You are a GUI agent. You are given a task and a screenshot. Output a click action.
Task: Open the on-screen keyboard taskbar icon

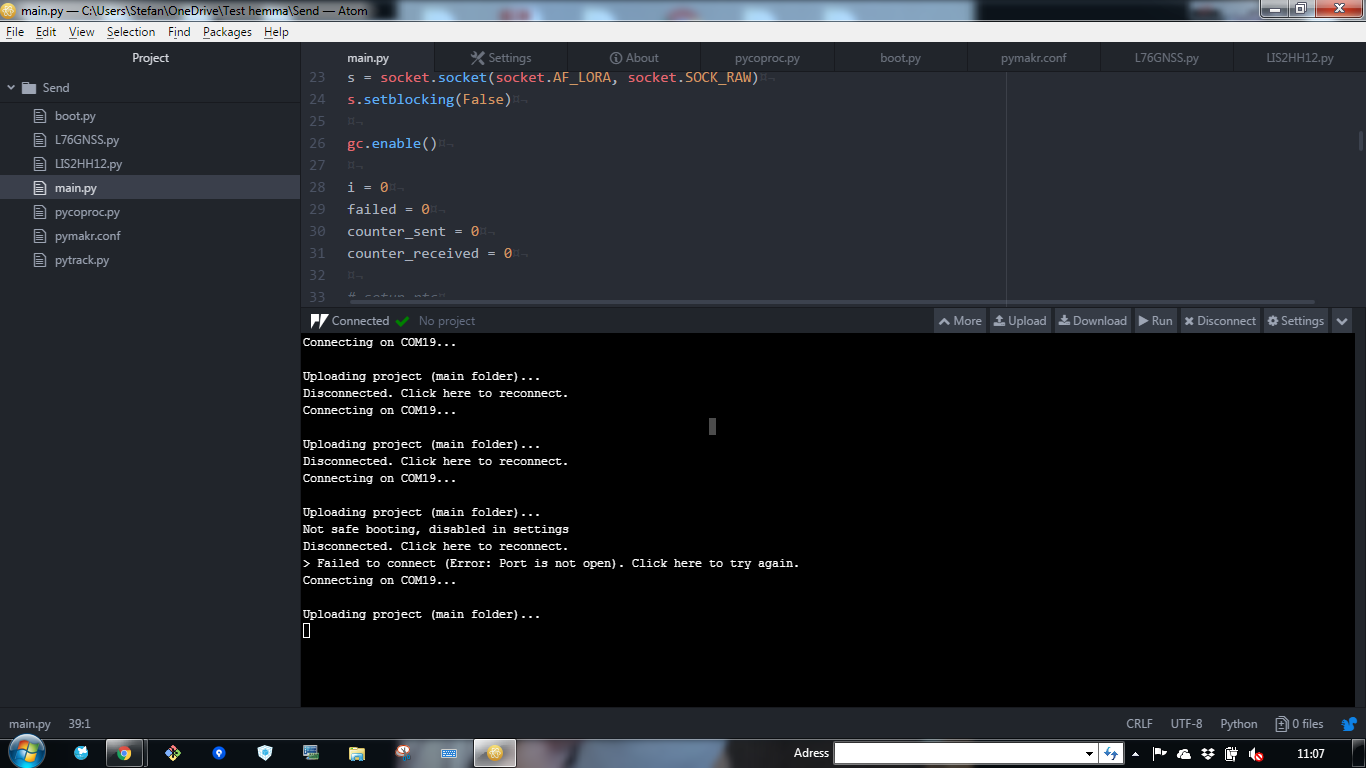click(x=449, y=753)
